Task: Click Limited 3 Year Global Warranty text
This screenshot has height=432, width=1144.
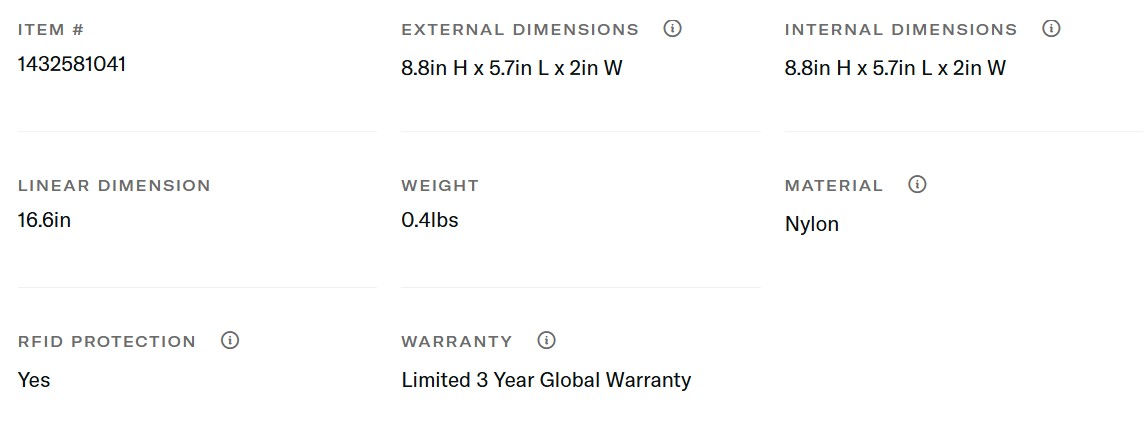Action: pyautogui.click(x=546, y=380)
